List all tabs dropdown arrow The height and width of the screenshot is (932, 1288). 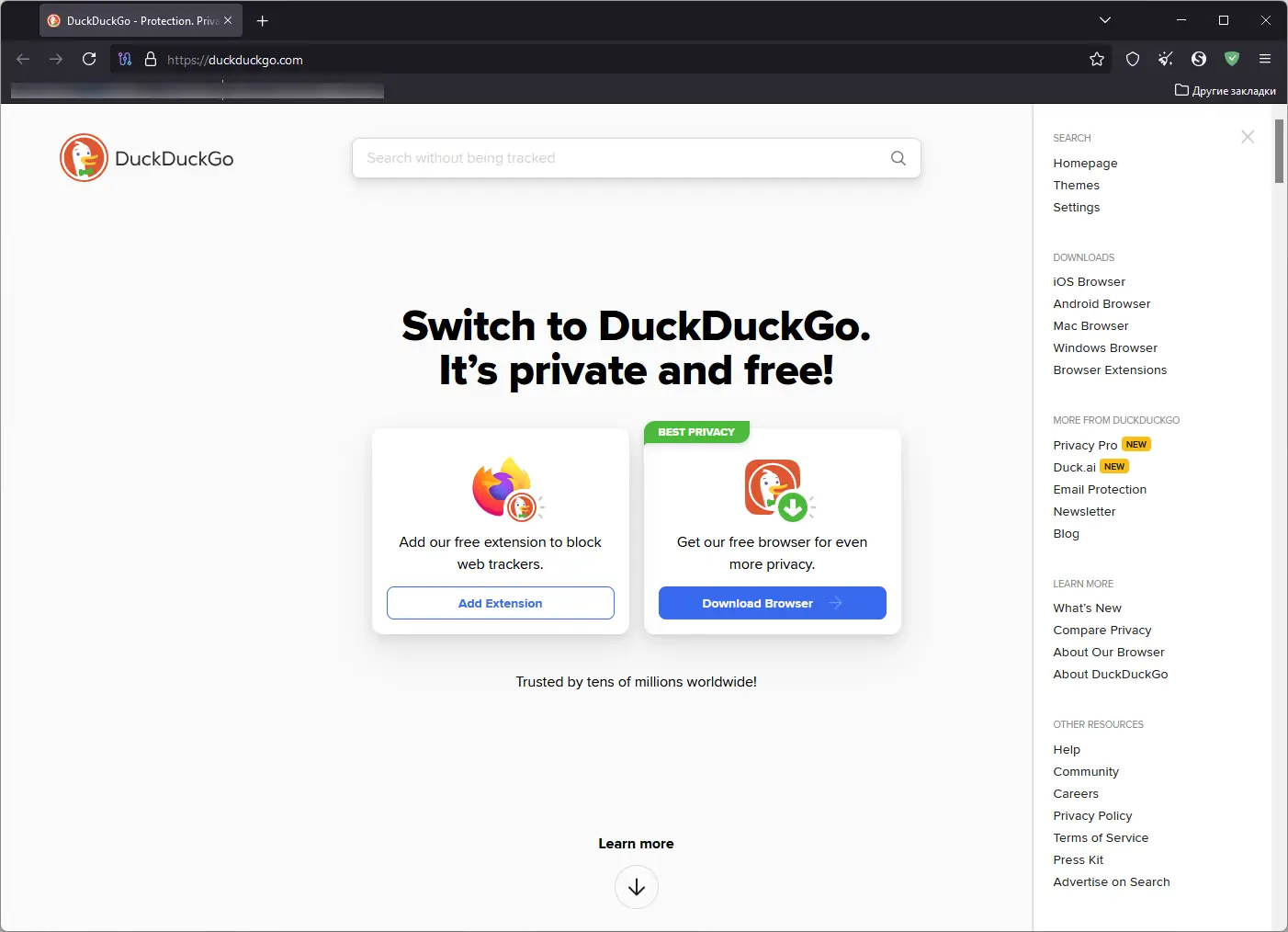[1105, 20]
